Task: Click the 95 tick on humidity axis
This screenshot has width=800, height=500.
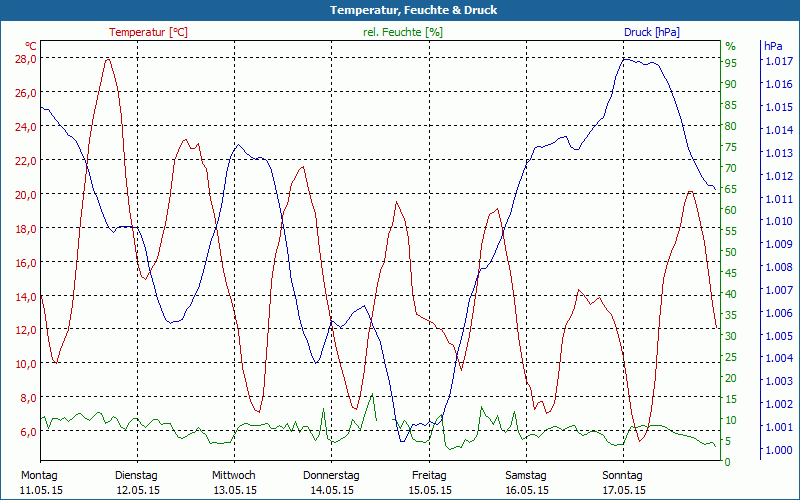Action: pos(730,63)
